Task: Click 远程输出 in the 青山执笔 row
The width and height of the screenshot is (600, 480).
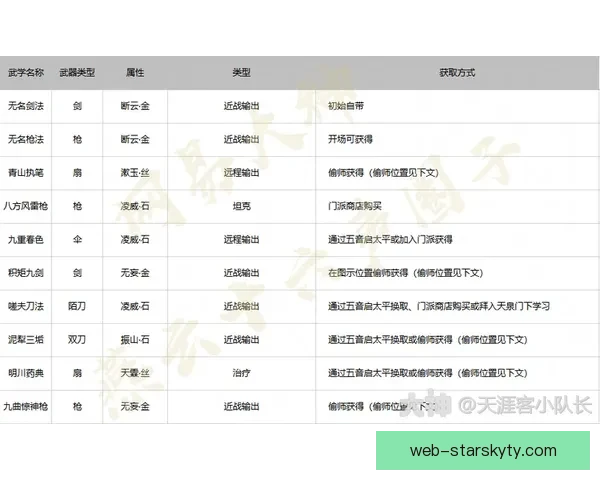Action: point(241,173)
